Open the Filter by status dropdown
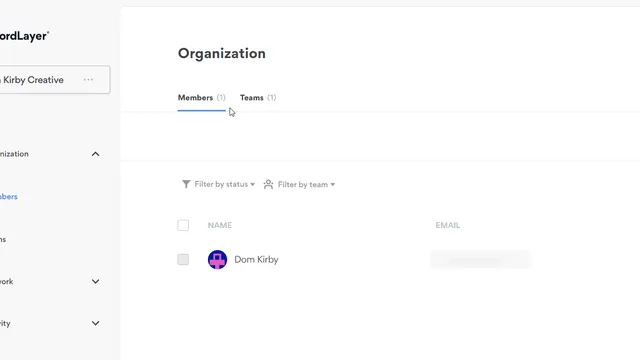The height and width of the screenshot is (360, 640). (218, 184)
